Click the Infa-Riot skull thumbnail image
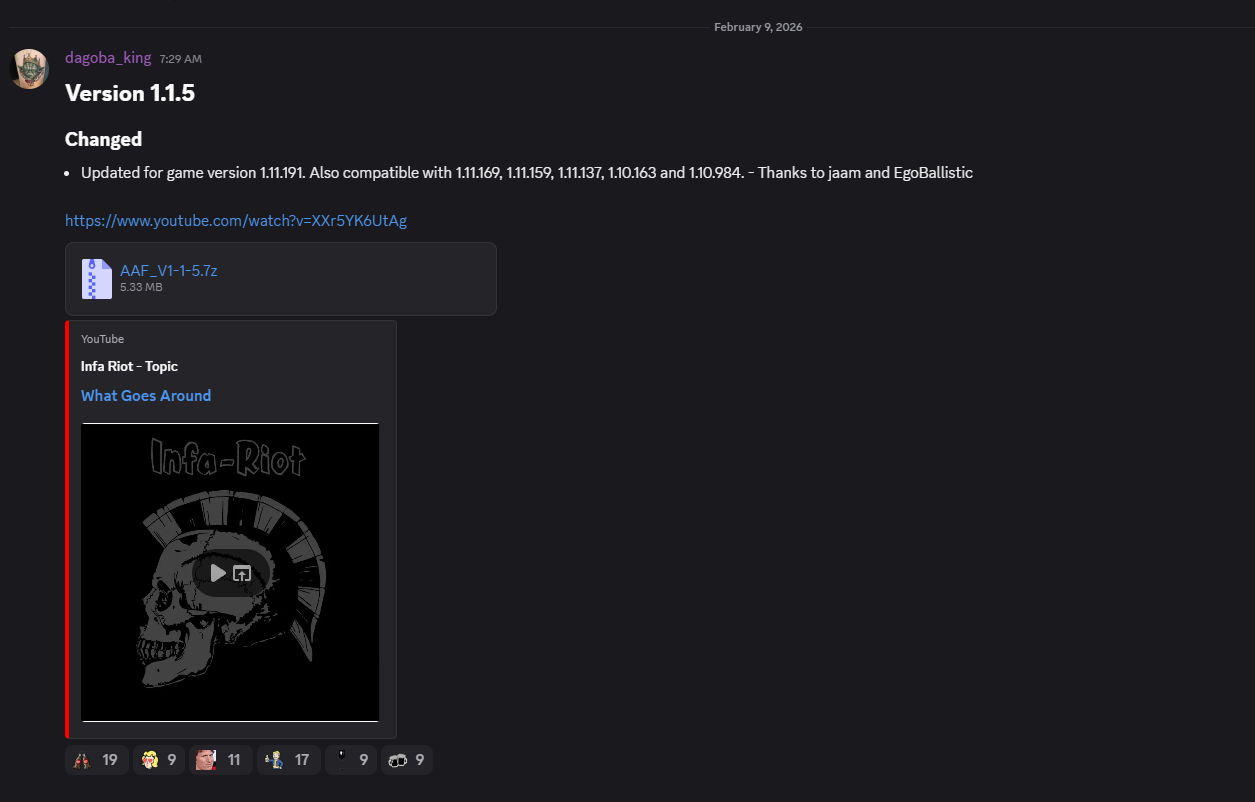 (230, 572)
